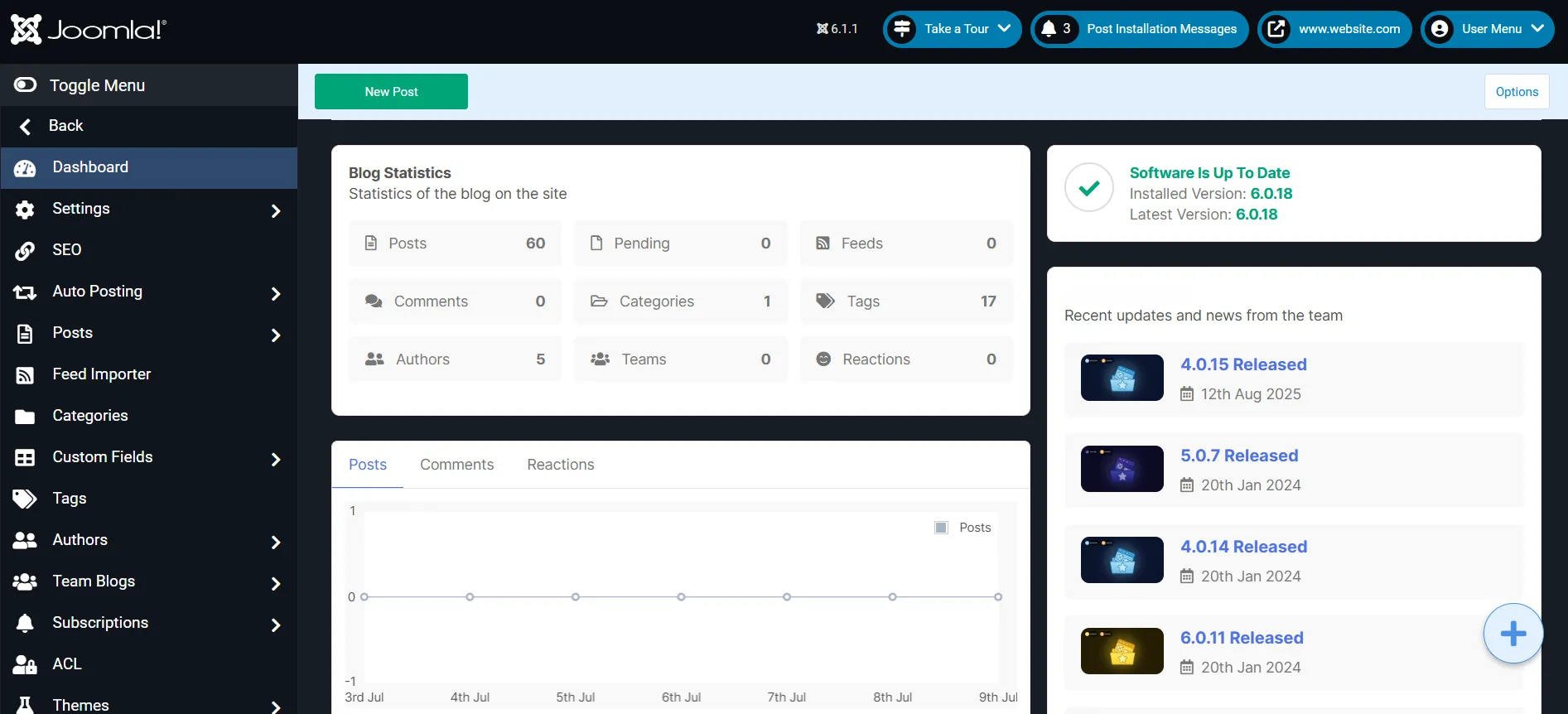Toggle the sidebar menu switch
The height and width of the screenshot is (714, 1568).
25,84
